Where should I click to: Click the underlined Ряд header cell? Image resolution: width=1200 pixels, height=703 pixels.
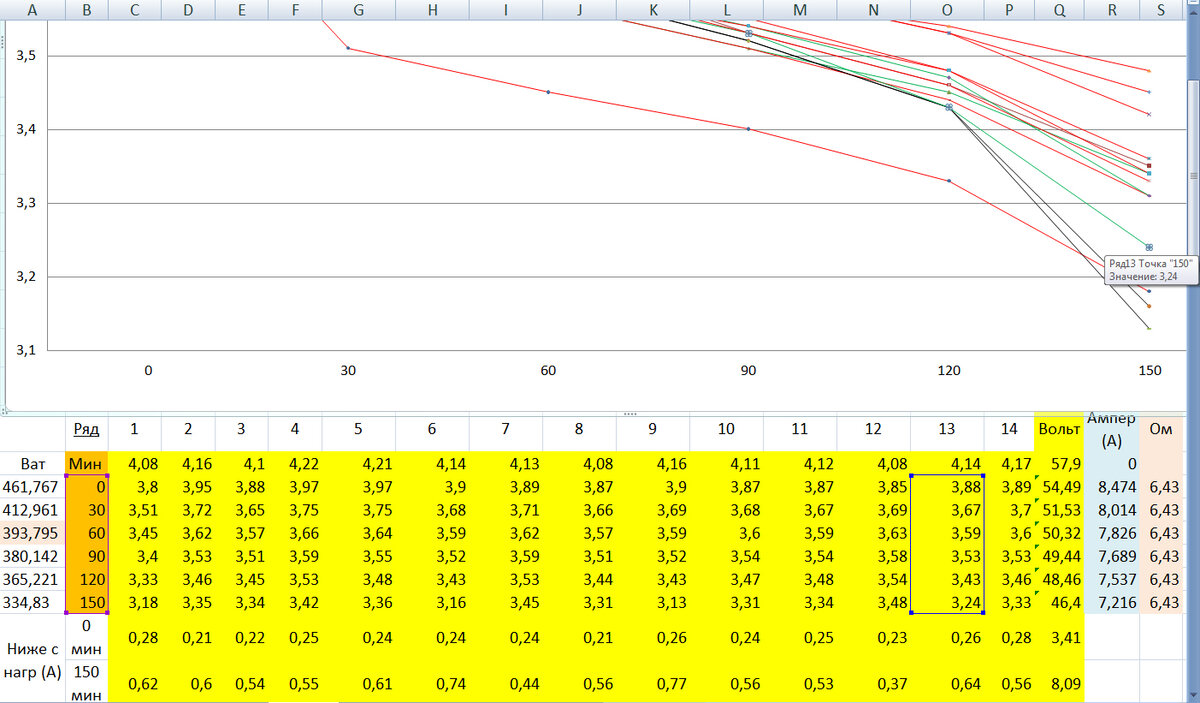pyautogui.click(x=86, y=428)
